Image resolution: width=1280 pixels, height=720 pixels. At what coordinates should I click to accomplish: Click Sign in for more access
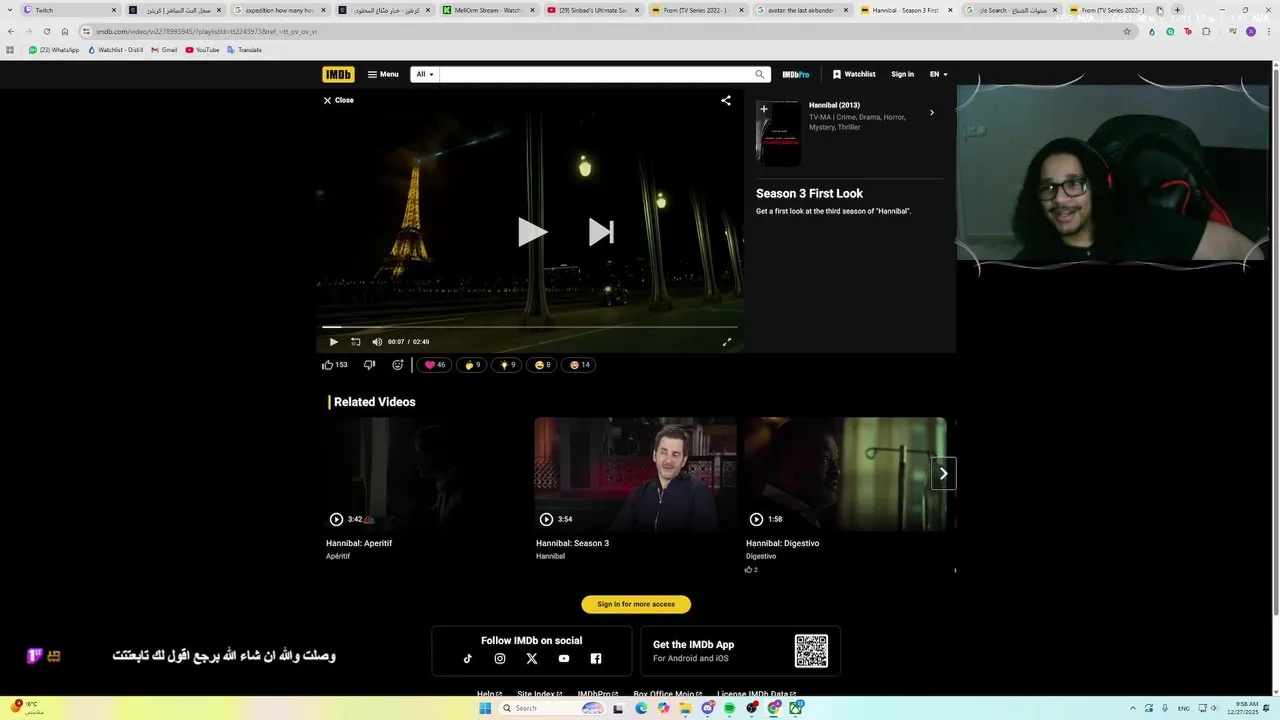[636, 604]
